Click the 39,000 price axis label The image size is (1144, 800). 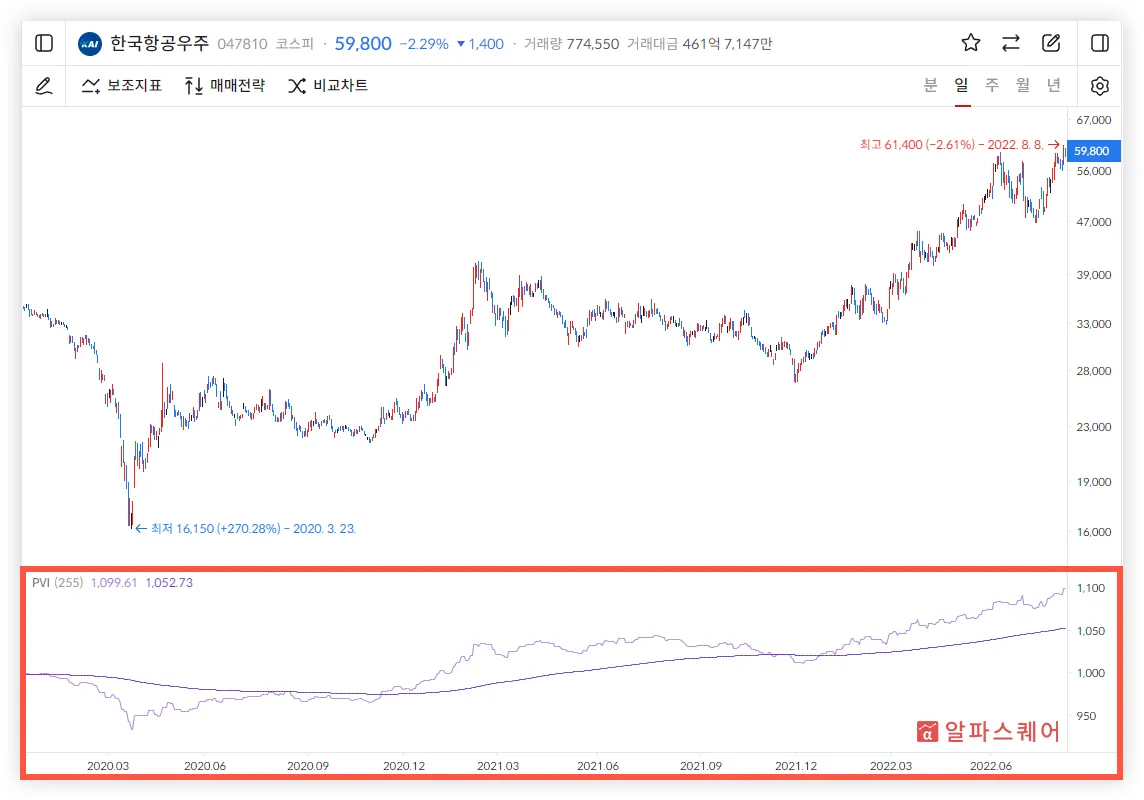click(x=1094, y=275)
